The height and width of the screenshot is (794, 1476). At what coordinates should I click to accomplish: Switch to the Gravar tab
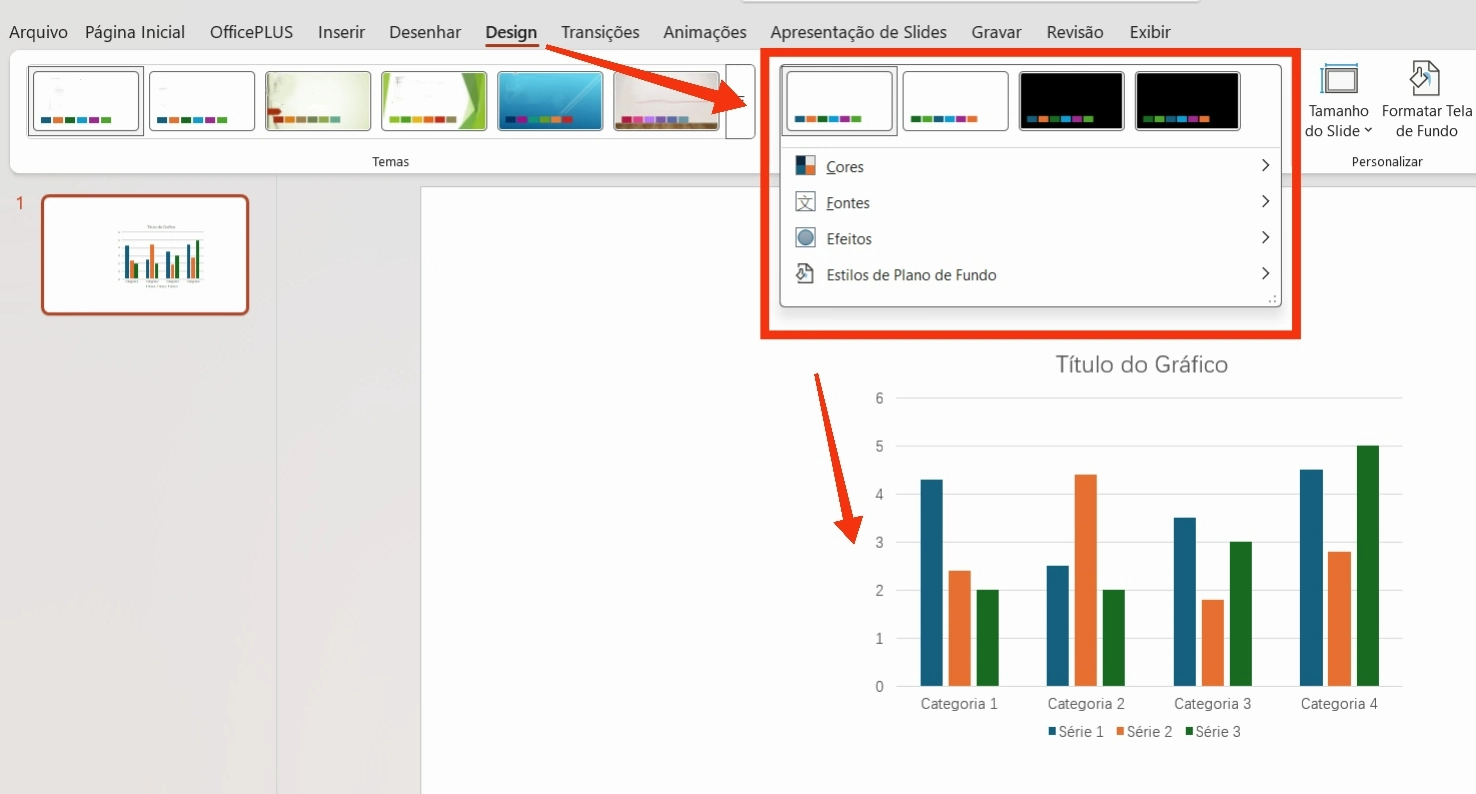[996, 32]
